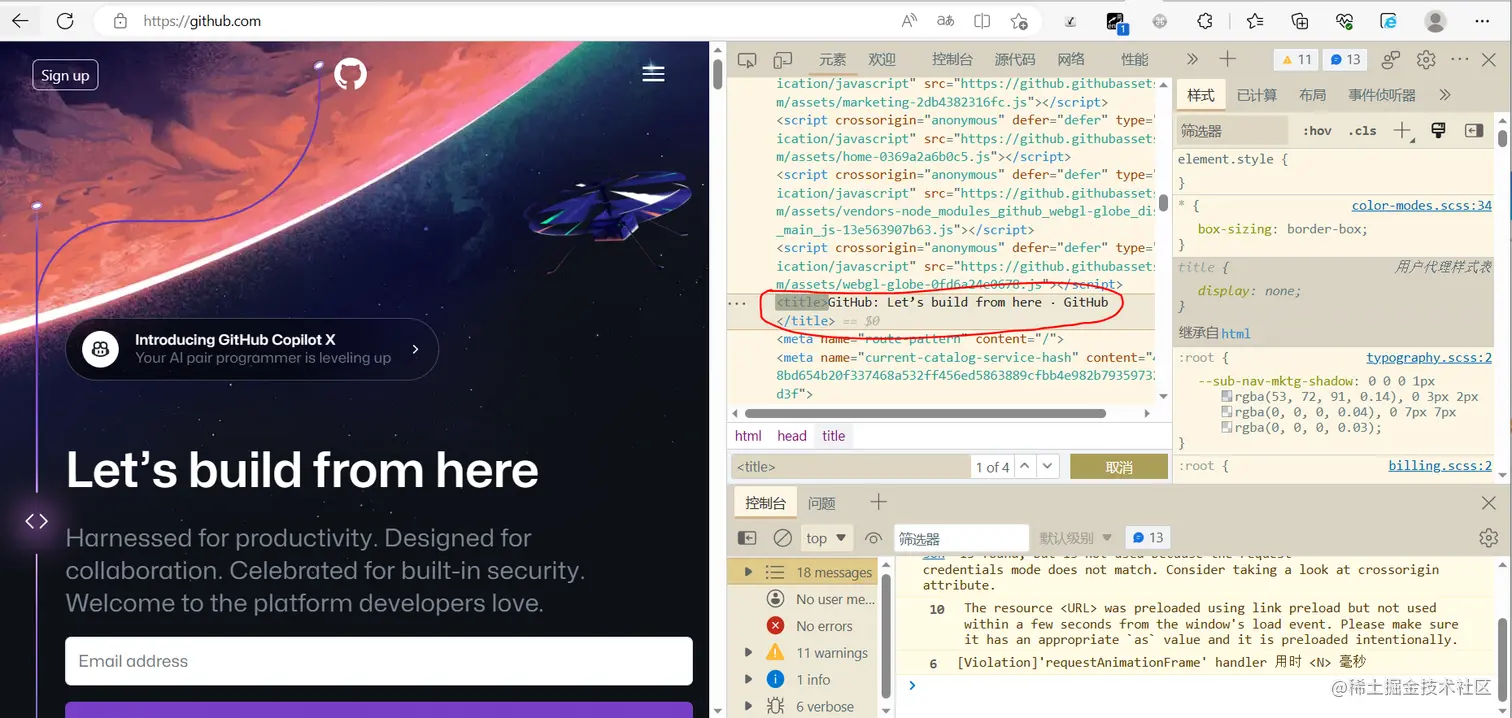Add this page to favorites star

pos(1019,21)
